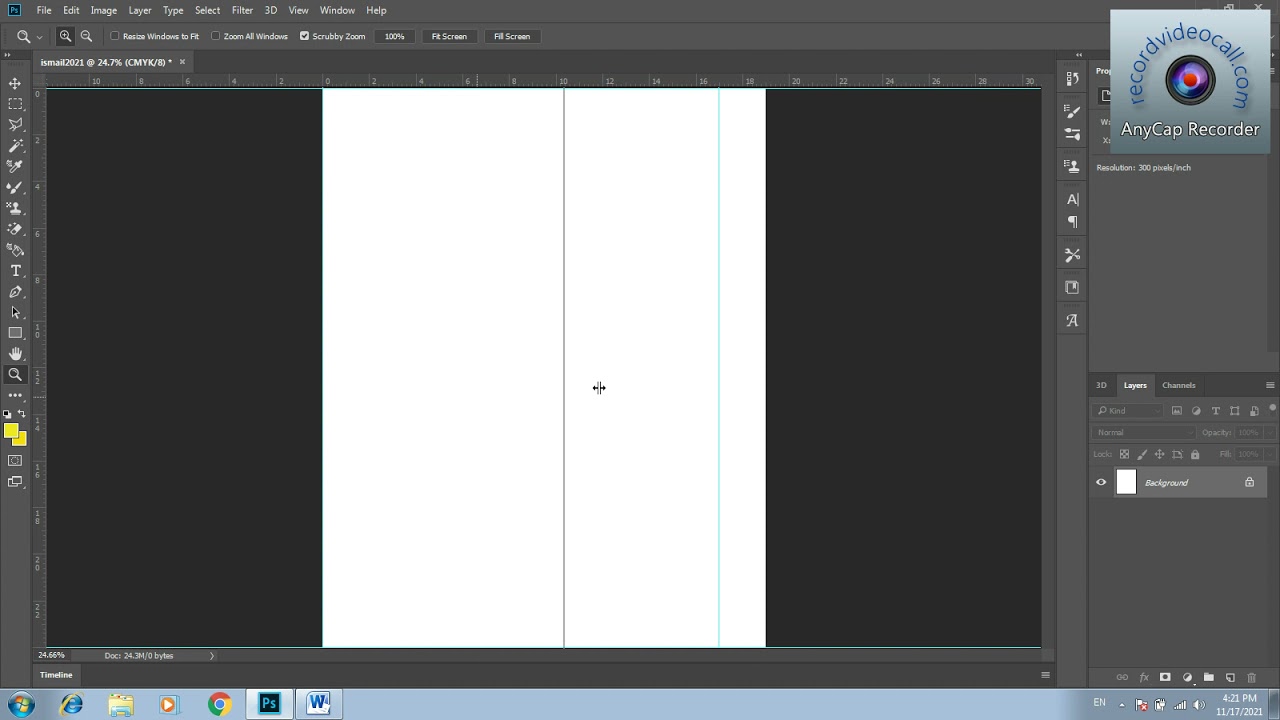Viewport: 1280px width, 720px height.
Task: Filter layers by type layers icon
Action: coord(1215,410)
